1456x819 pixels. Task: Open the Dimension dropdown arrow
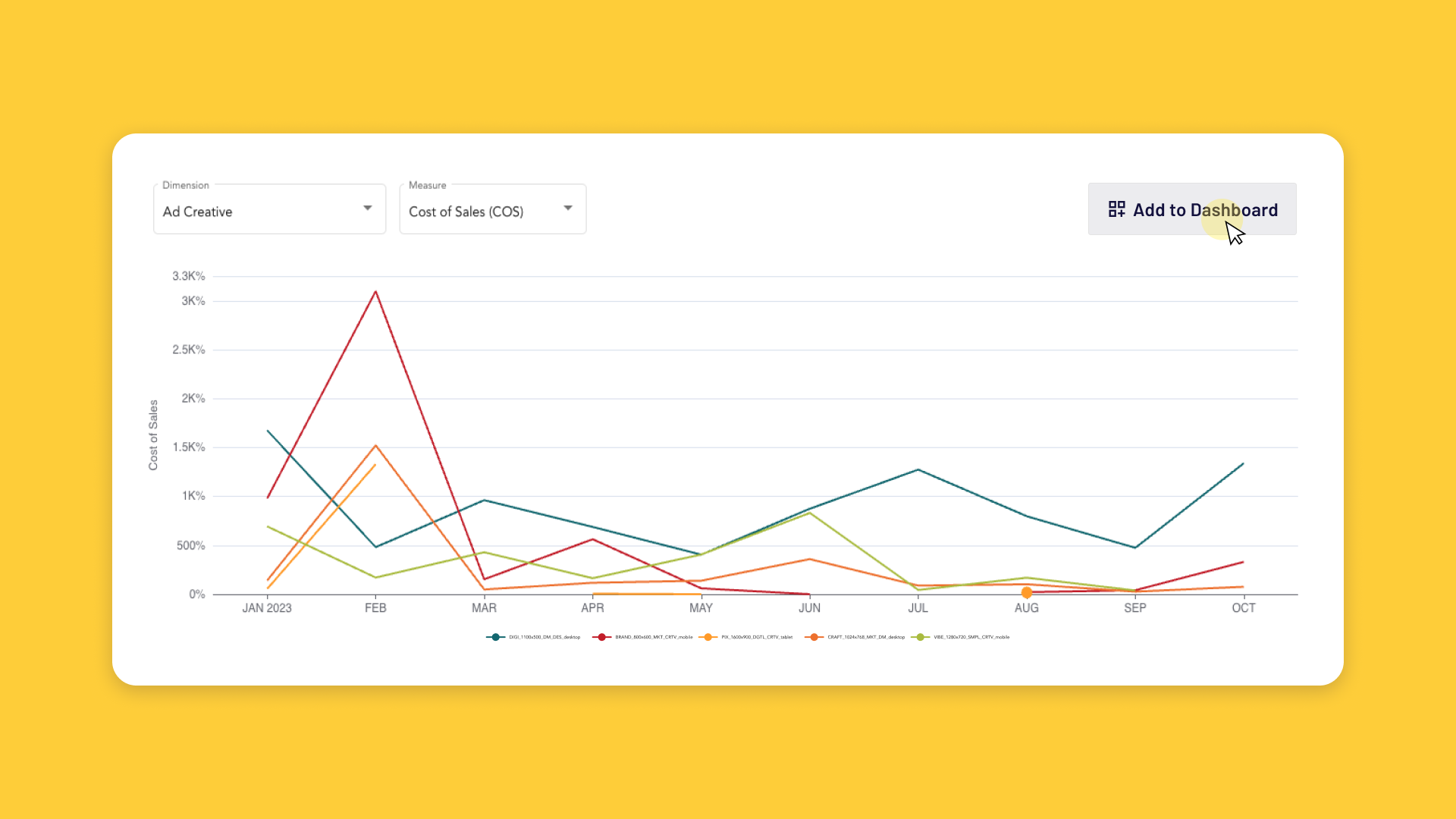pyautogui.click(x=367, y=209)
